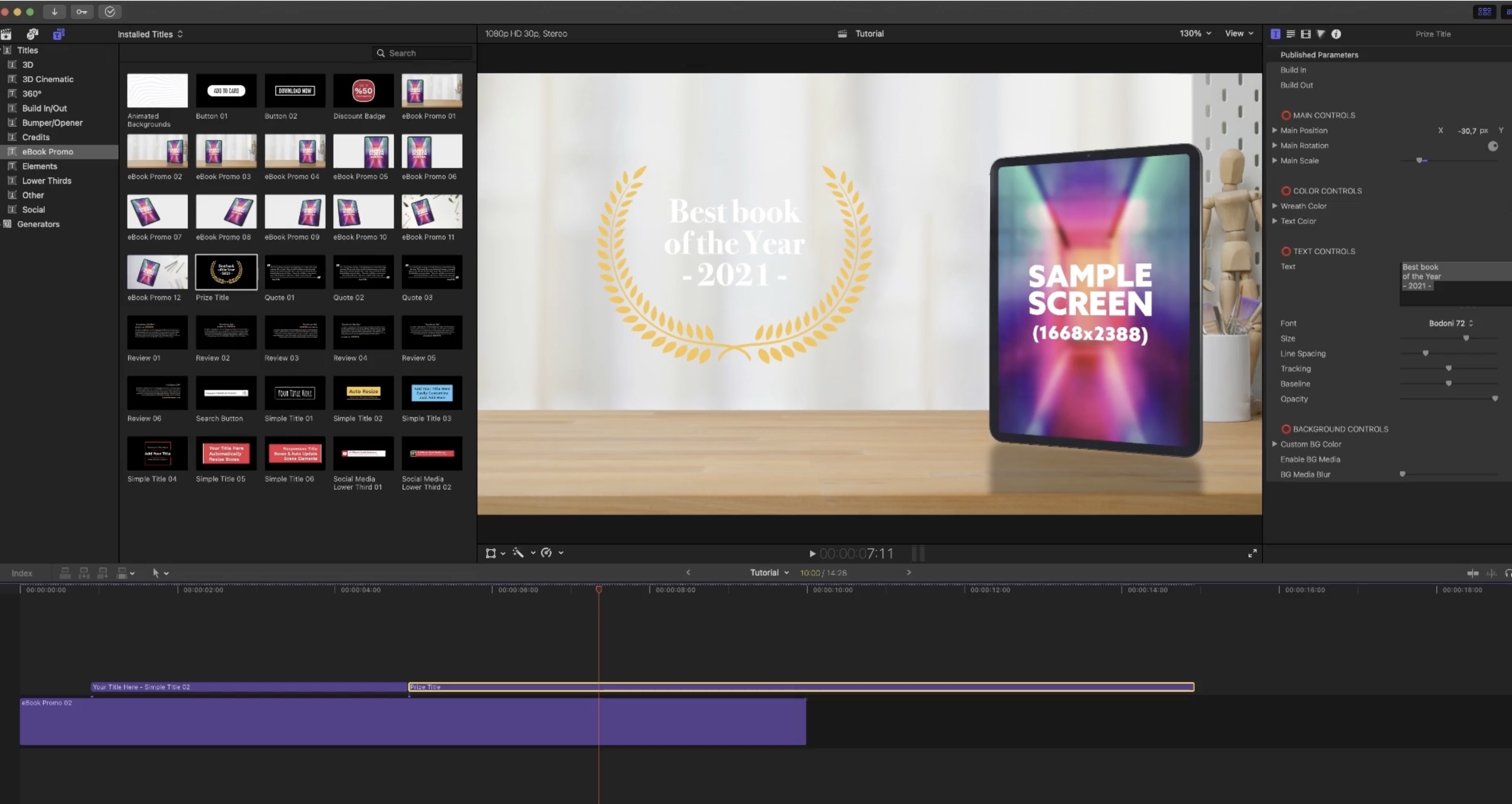
Task: Open the Text inspector icon
Action: pos(1290,34)
